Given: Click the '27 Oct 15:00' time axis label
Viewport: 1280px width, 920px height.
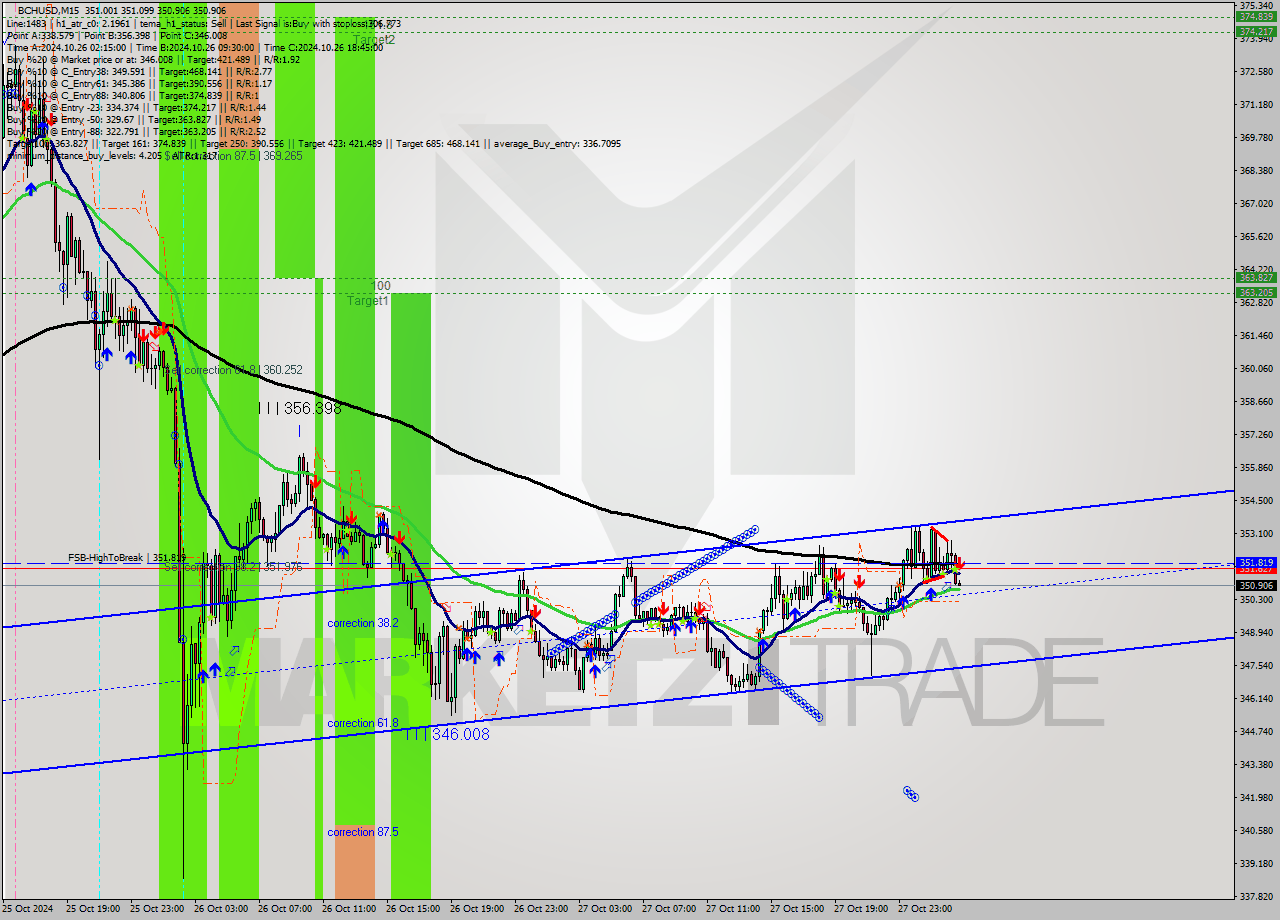Looking at the screenshot, I should coord(796,909).
